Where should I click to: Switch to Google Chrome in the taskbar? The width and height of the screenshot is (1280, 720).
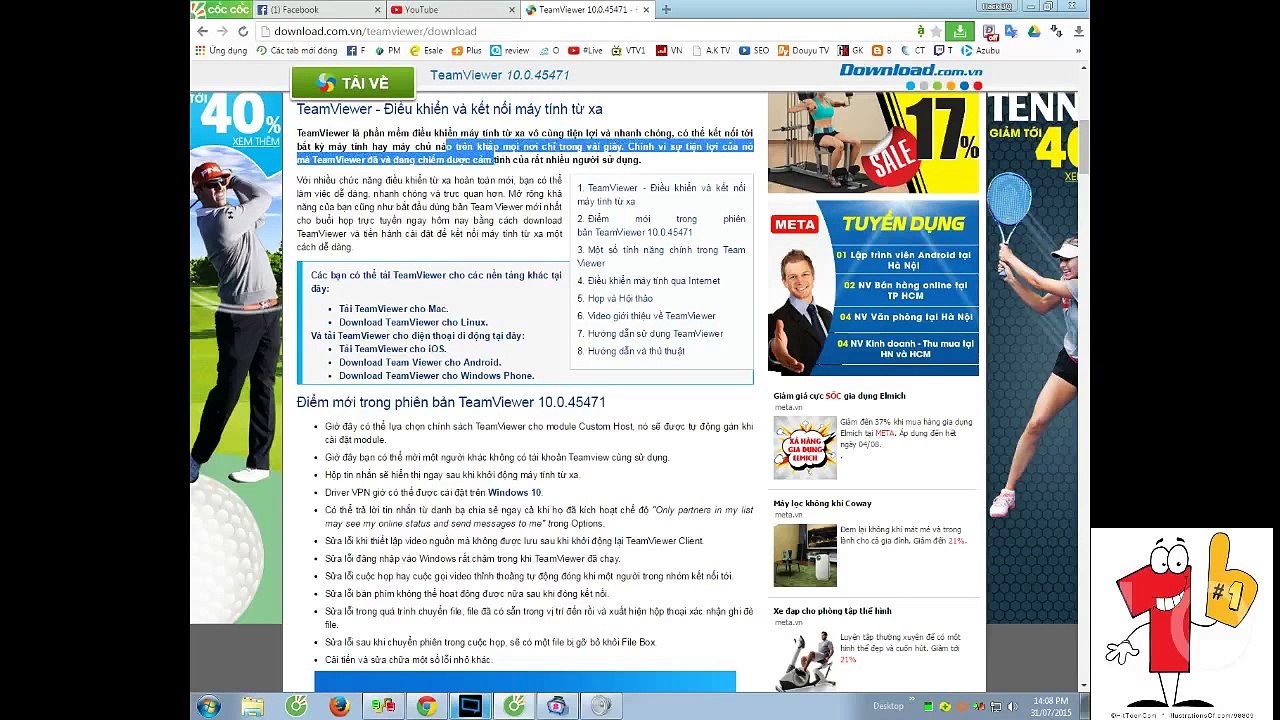coord(427,706)
